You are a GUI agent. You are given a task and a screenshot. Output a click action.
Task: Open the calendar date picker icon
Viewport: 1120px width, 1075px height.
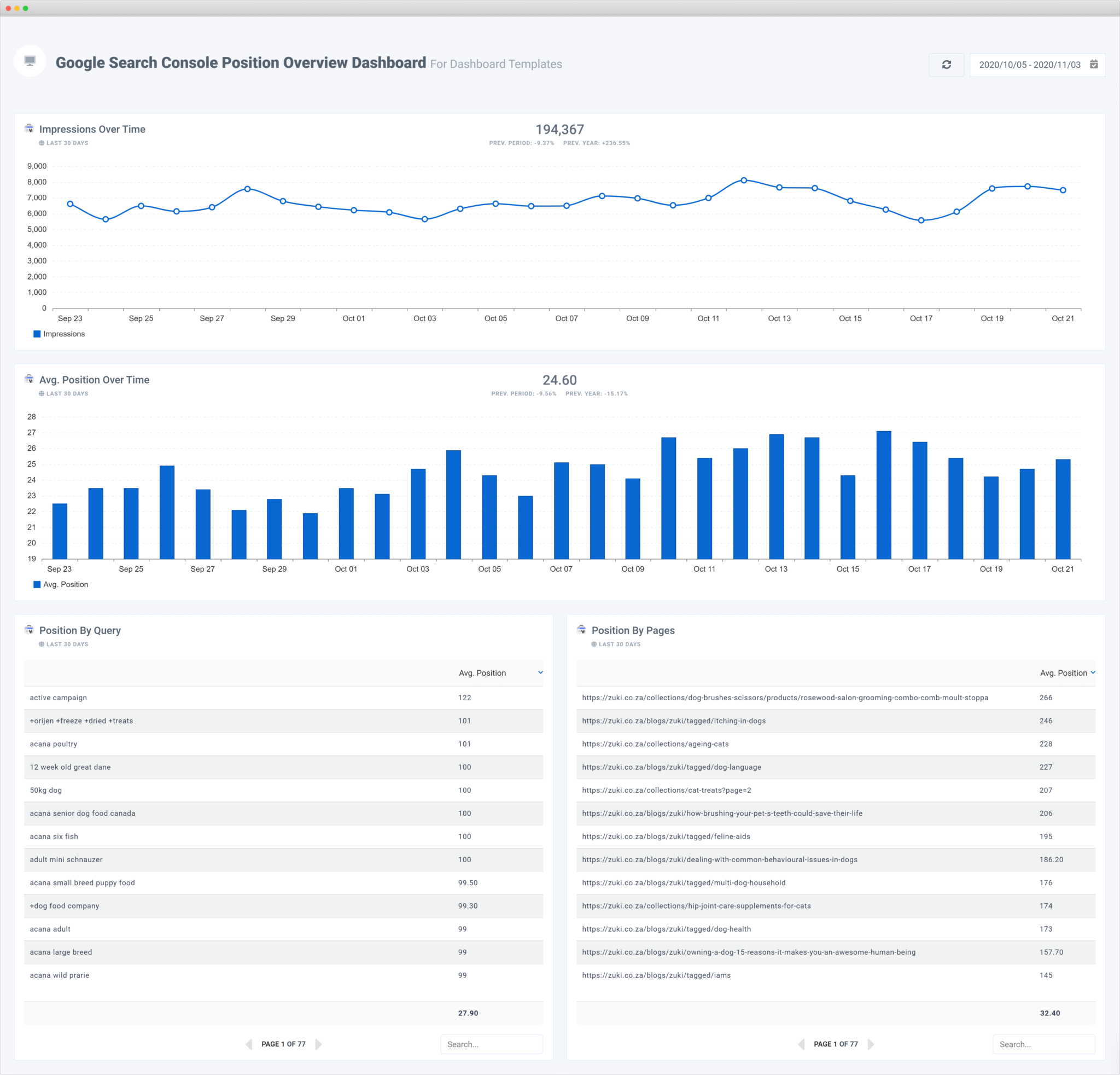pyautogui.click(x=1094, y=64)
